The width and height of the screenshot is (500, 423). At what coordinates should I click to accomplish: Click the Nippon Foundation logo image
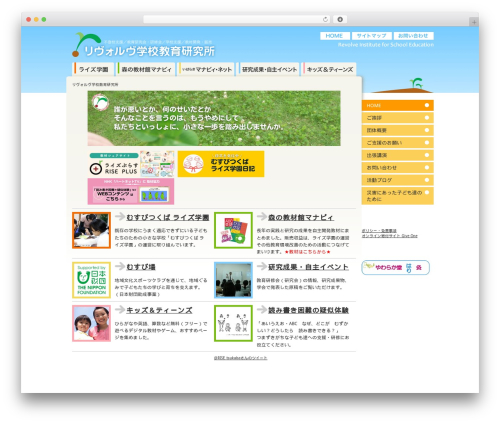[x=91, y=280]
